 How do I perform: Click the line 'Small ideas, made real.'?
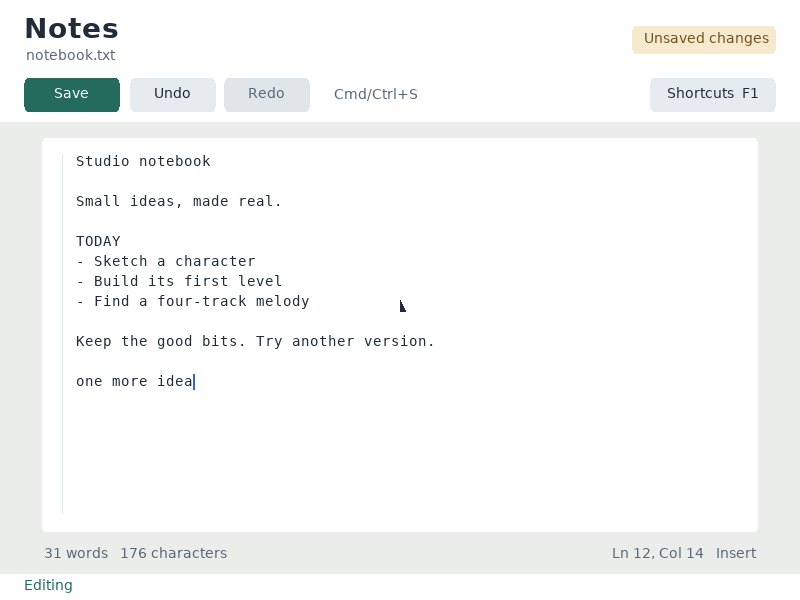coord(179,201)
